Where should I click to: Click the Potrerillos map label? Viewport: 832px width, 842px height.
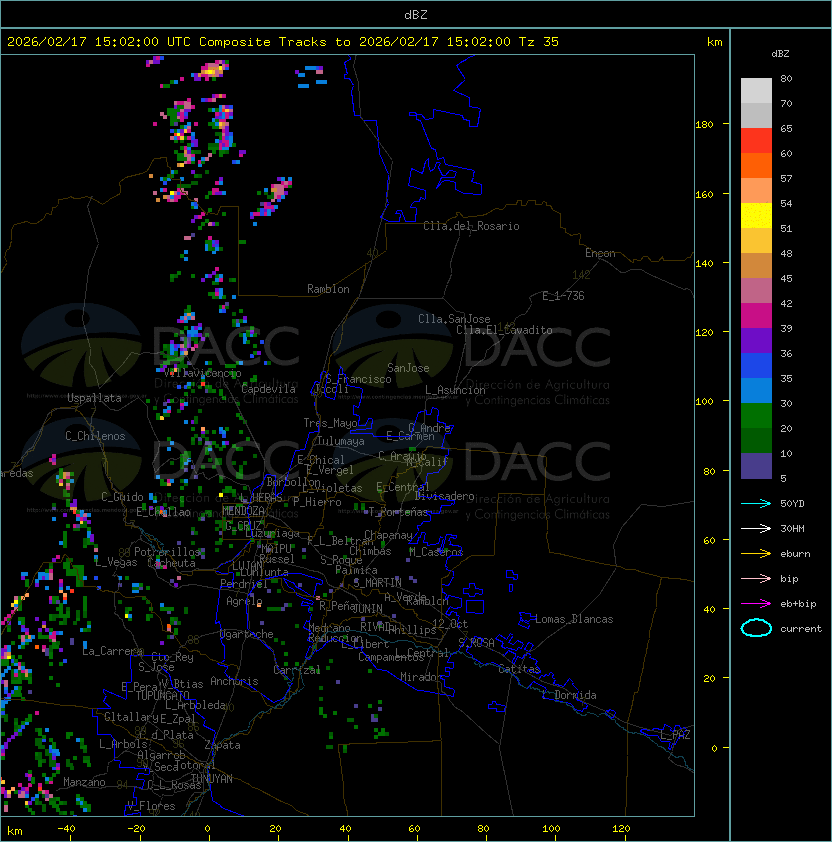pos(167,552)
